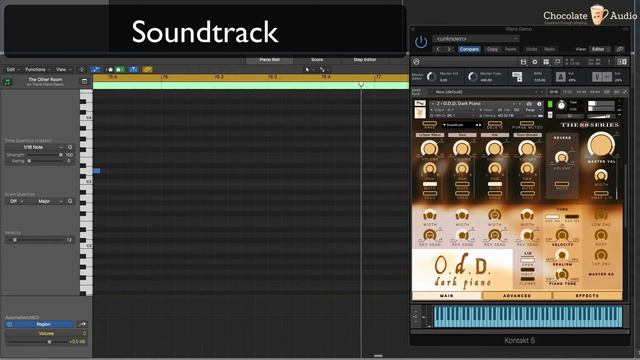The height and width of the screenshot is (360, 640).
Task: Open the Edit menu in Piano Roll
Action: [x=13, y=69]
